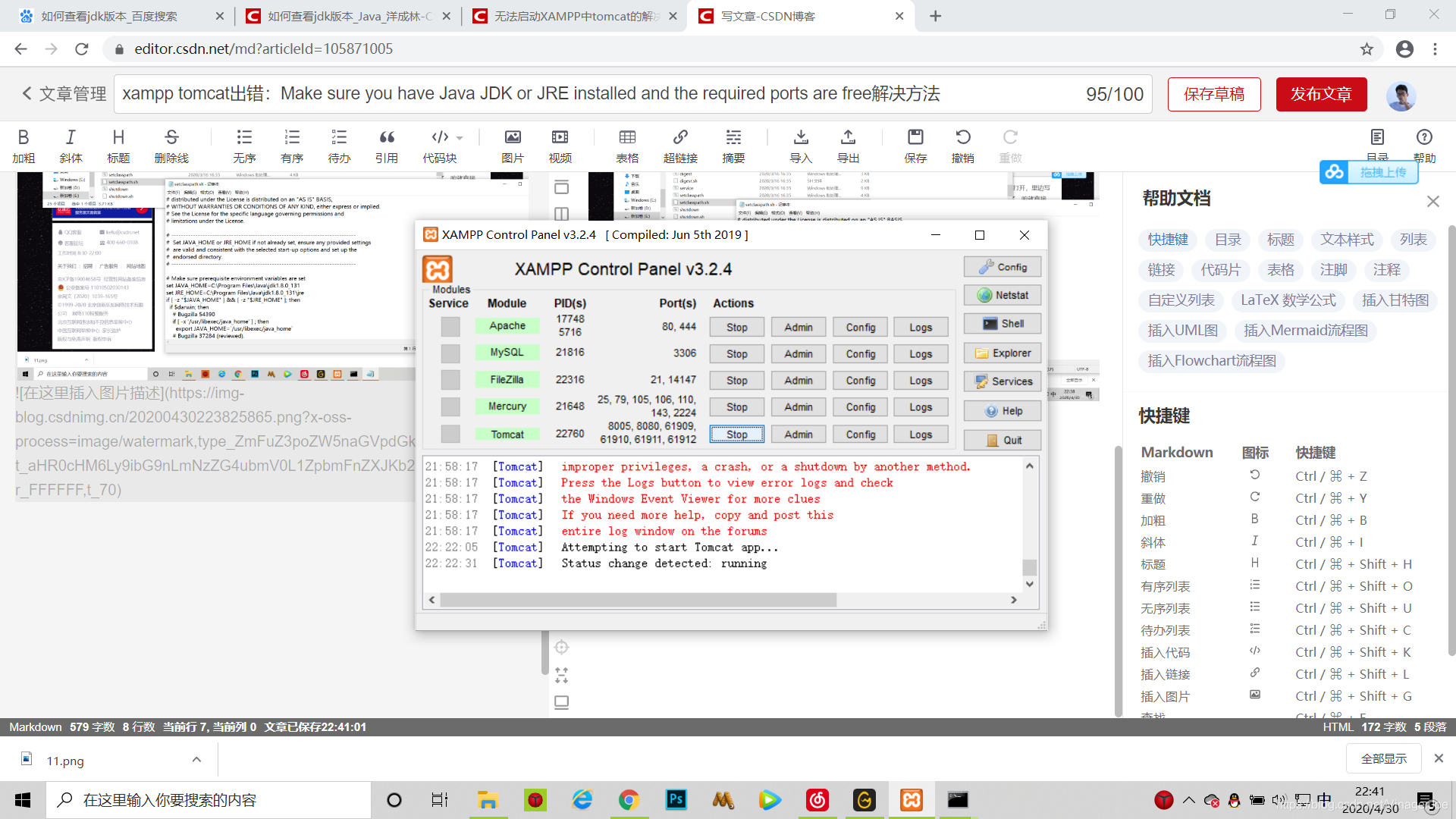
Task: Insert a heading (标题) from toolbar
Action: pos(118,146)
